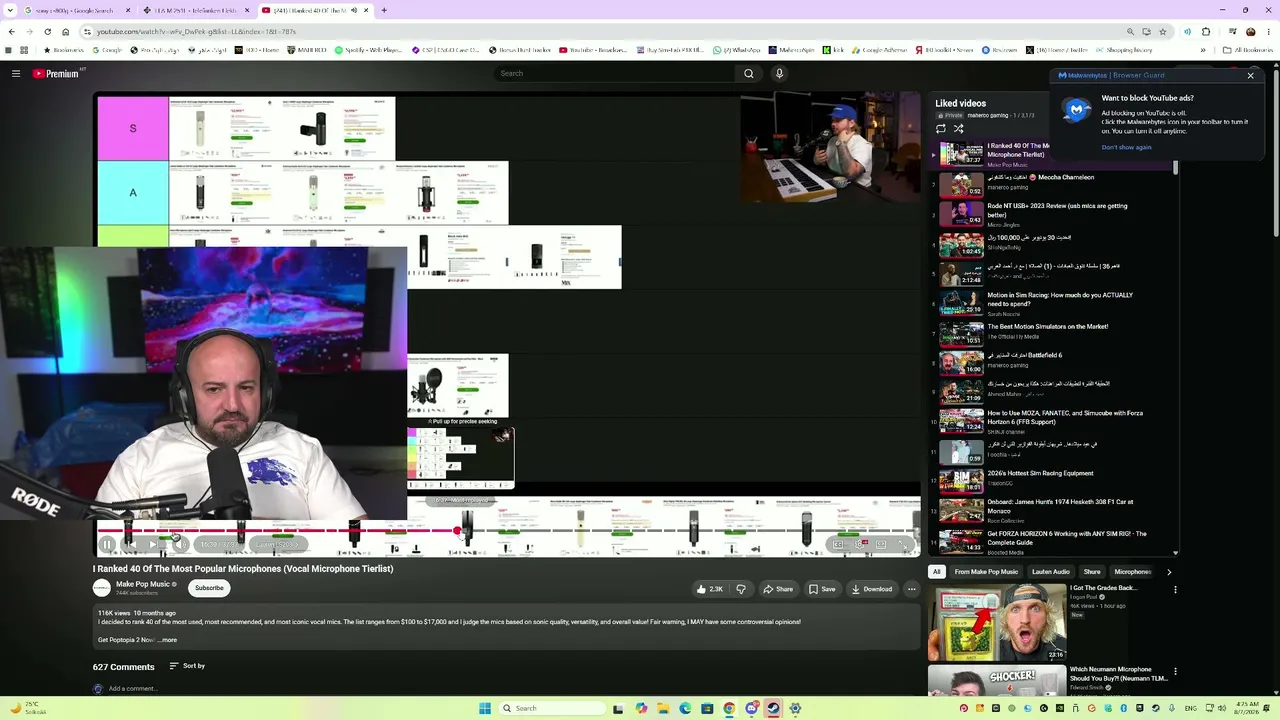The width and height of the screenshot is (1280, 720).
Task: Open a new browser tab
Action: (384, 10)
